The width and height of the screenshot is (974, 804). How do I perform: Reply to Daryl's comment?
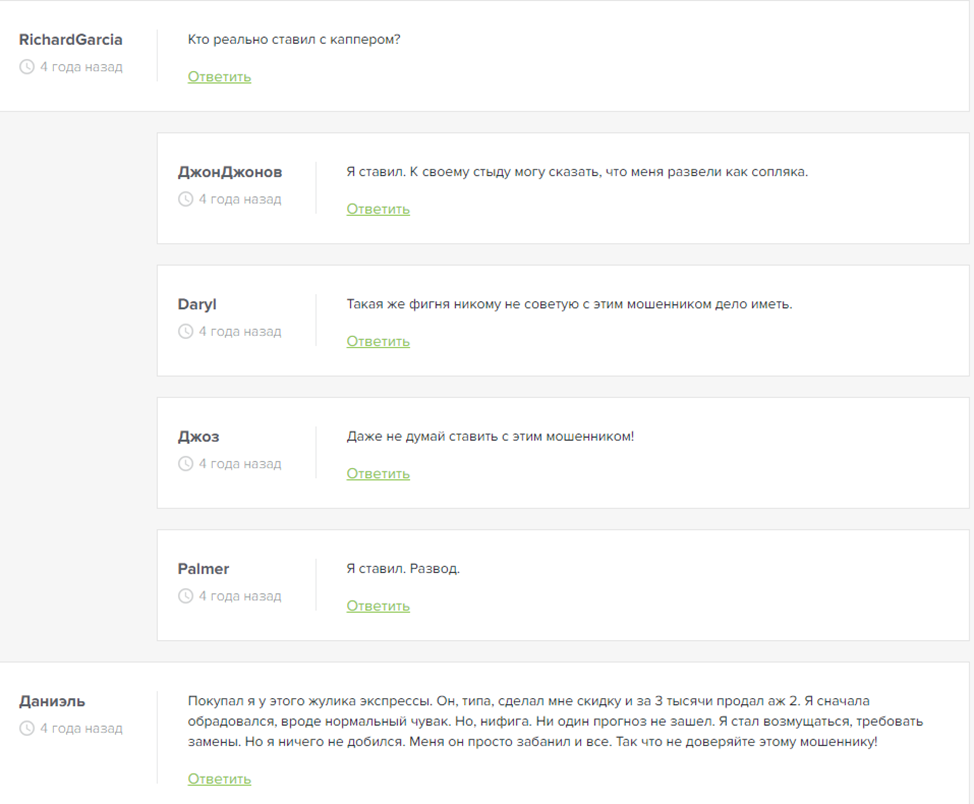(378, 341)
